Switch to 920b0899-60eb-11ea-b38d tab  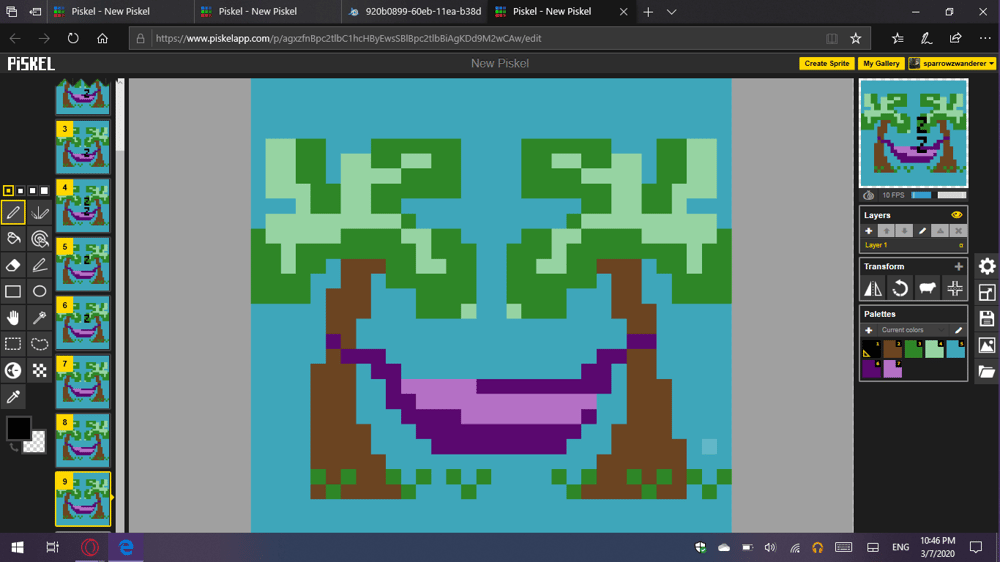coord(415,11)
